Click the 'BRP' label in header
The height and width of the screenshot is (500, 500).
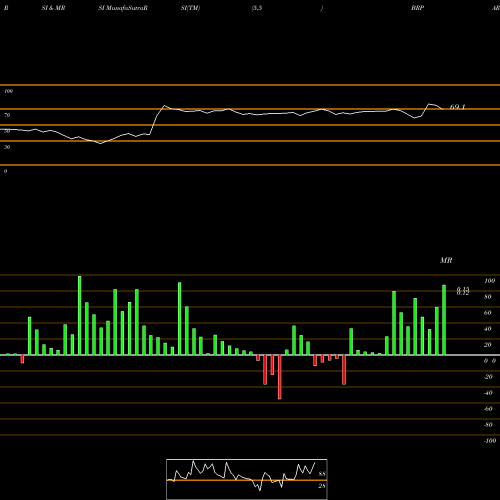pos(417,8)
